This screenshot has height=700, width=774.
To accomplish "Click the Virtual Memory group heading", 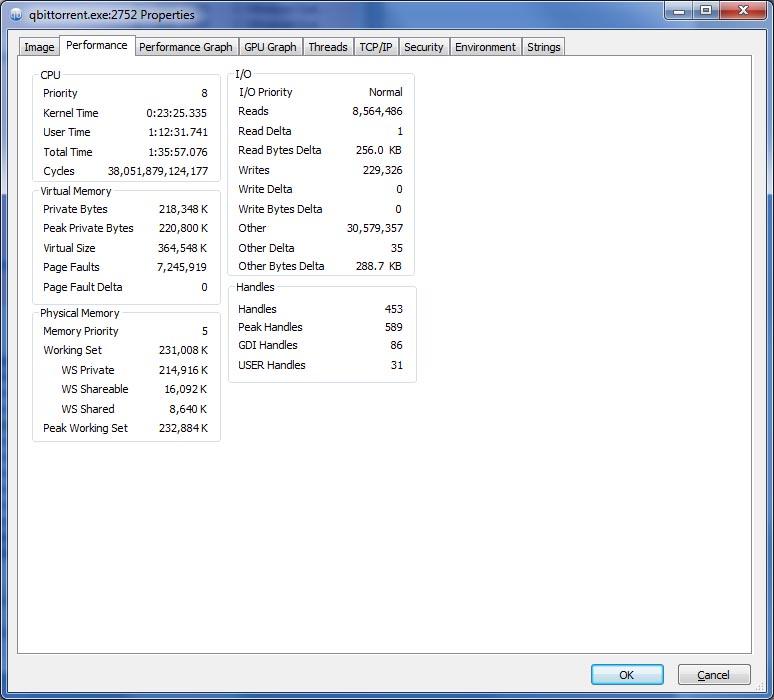I will pyautogui.click(x=76, y=192).
